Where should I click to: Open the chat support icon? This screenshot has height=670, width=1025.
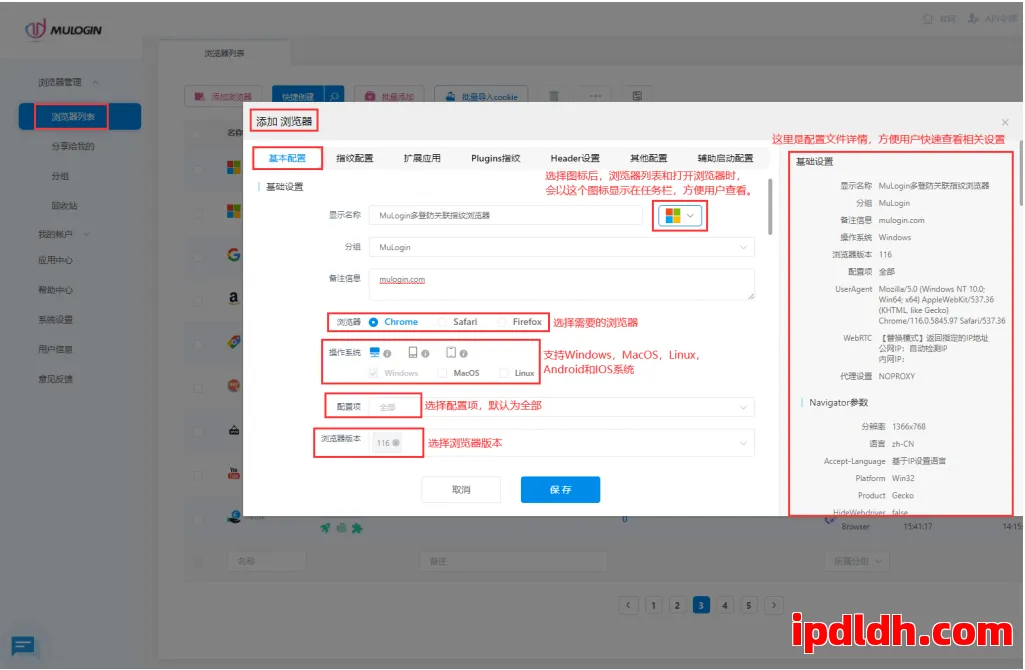click(x=23, y=646)
